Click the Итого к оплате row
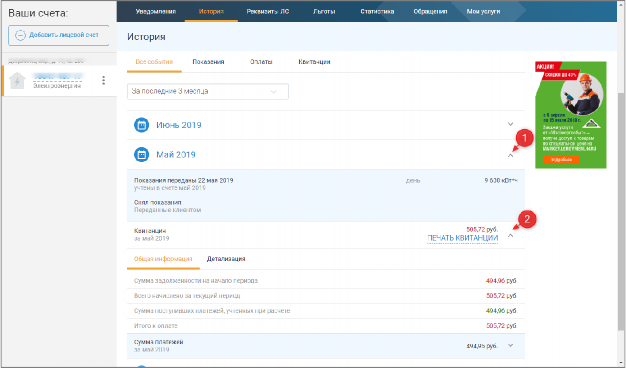 [326, 326]
